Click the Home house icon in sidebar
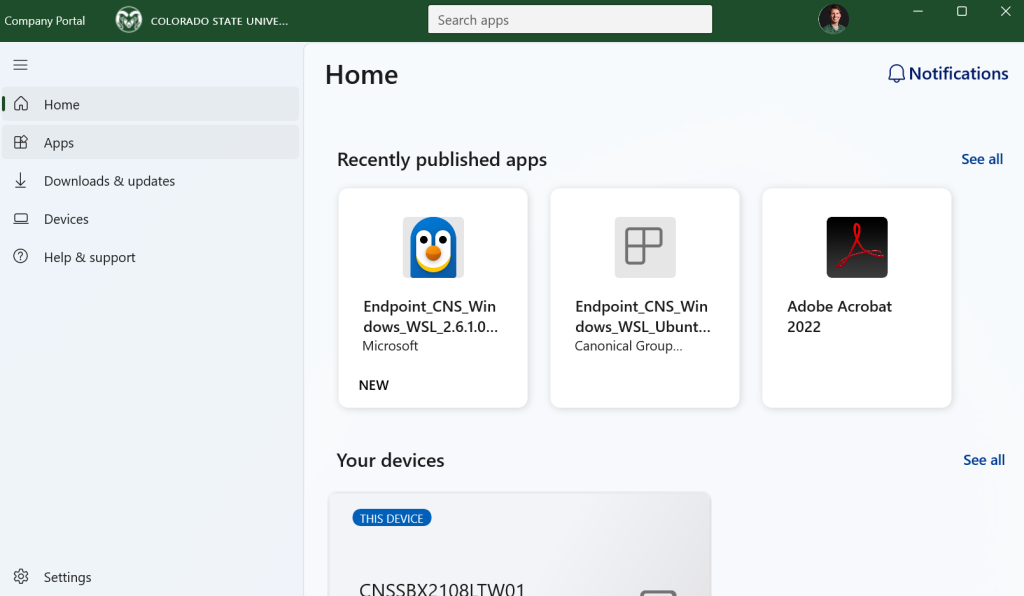Screen dimensions: 1024x596 pyautogui.click(x=21, y=104)
